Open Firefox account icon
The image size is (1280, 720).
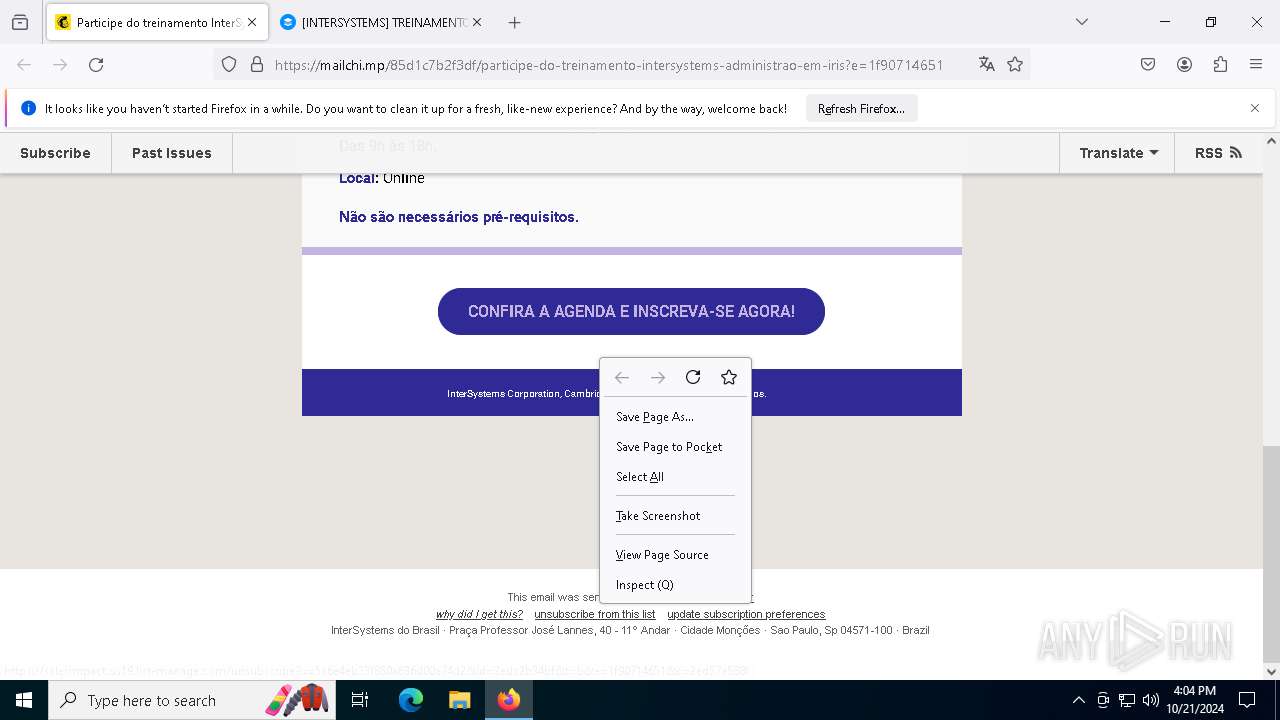(1184, 64)
